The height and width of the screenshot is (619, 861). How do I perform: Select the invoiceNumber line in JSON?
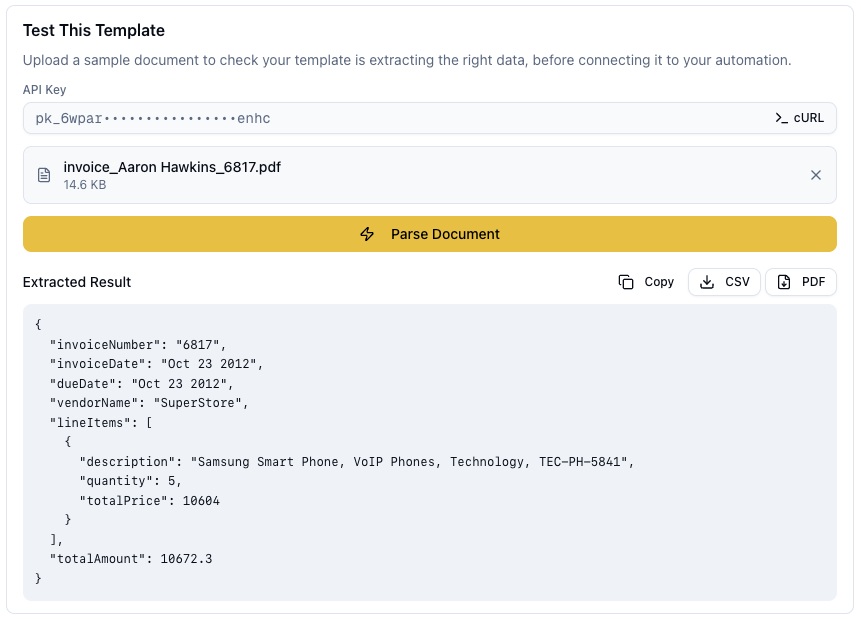point(138,344)
